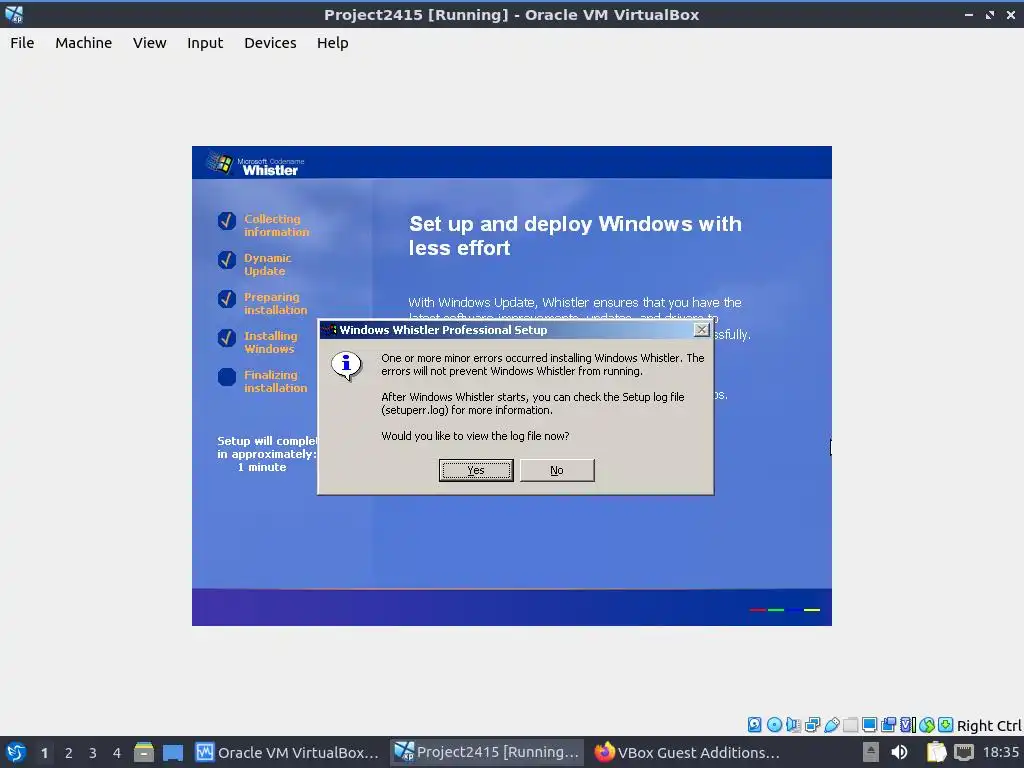Open the Devices menu
The height and width of the screenshot is (768, 1024).
pos(270,42)
